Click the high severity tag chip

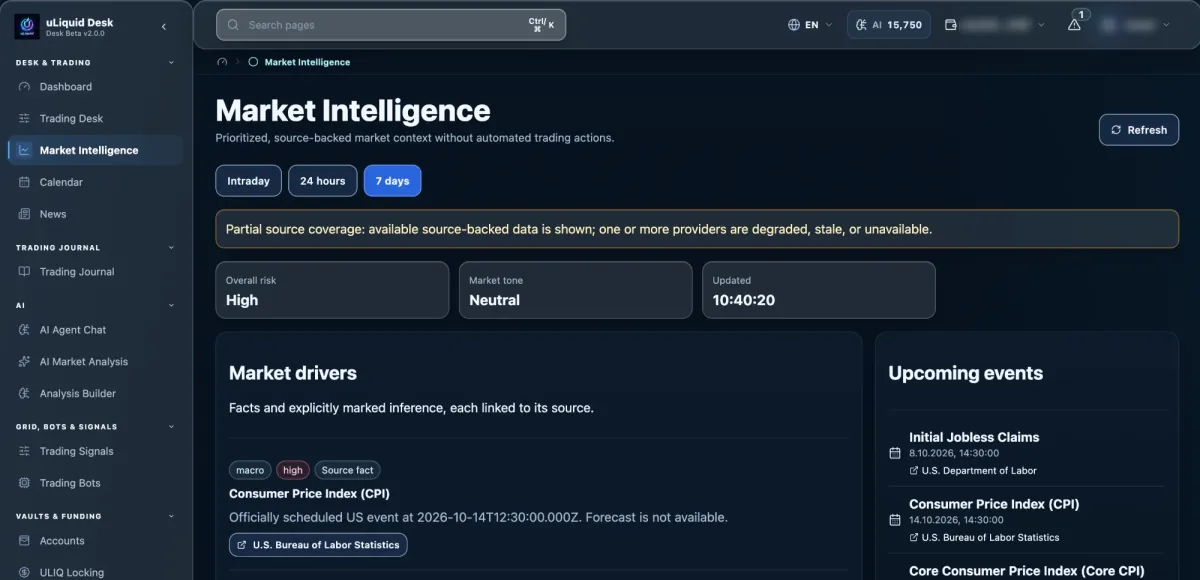coord(293,470)
